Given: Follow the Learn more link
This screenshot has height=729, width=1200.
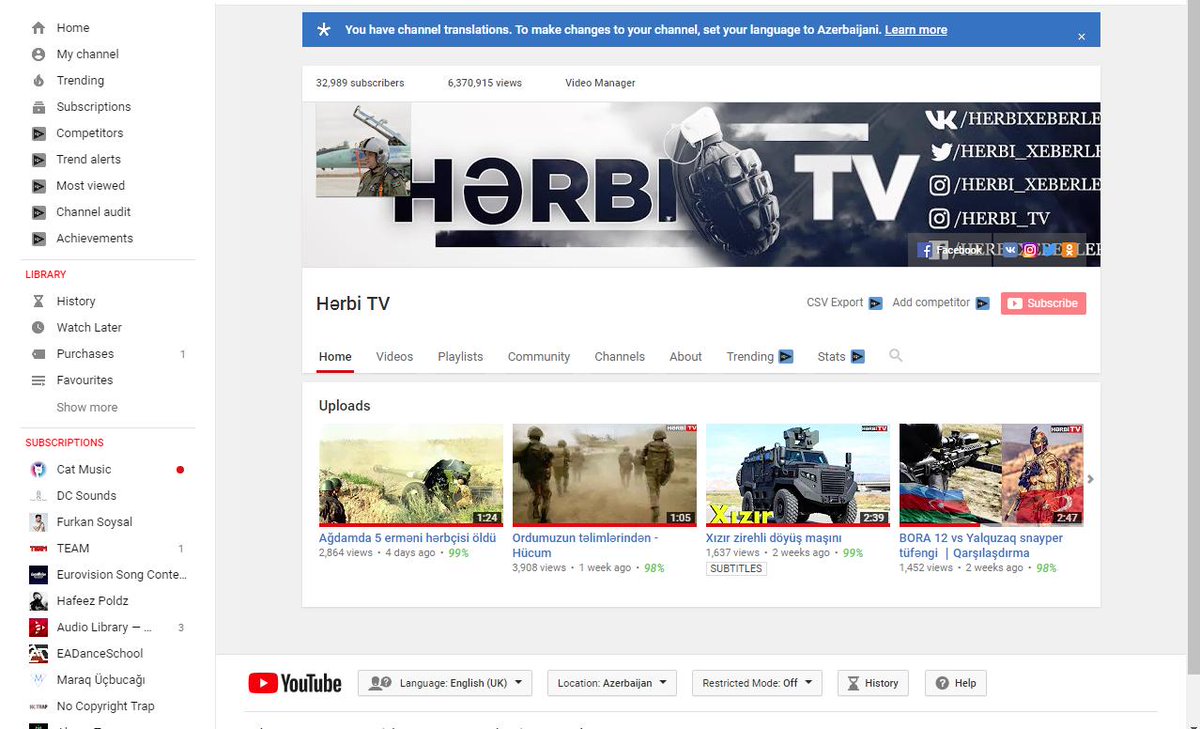Looking at the screenshot, I should coord(916,30).
